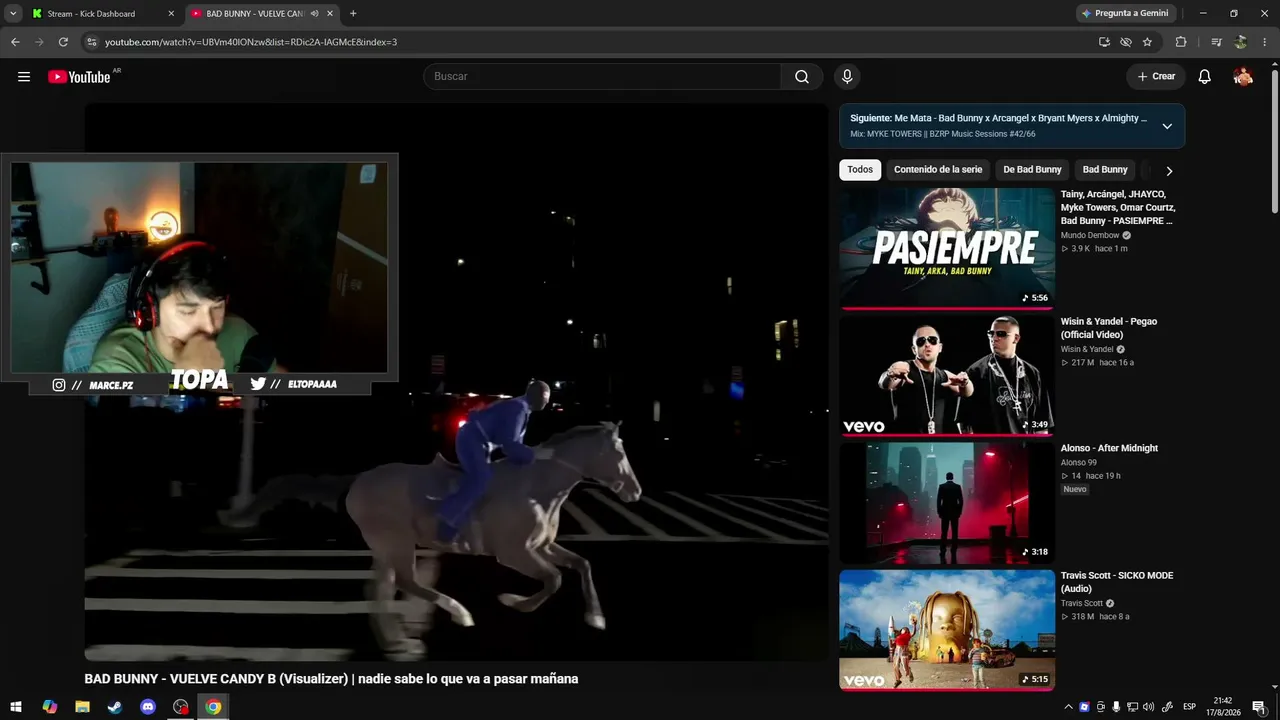Open the Alonso After Midnight thumbnail
The width and height of the screenshot is (1280, 720).
(x=947, y=502)
